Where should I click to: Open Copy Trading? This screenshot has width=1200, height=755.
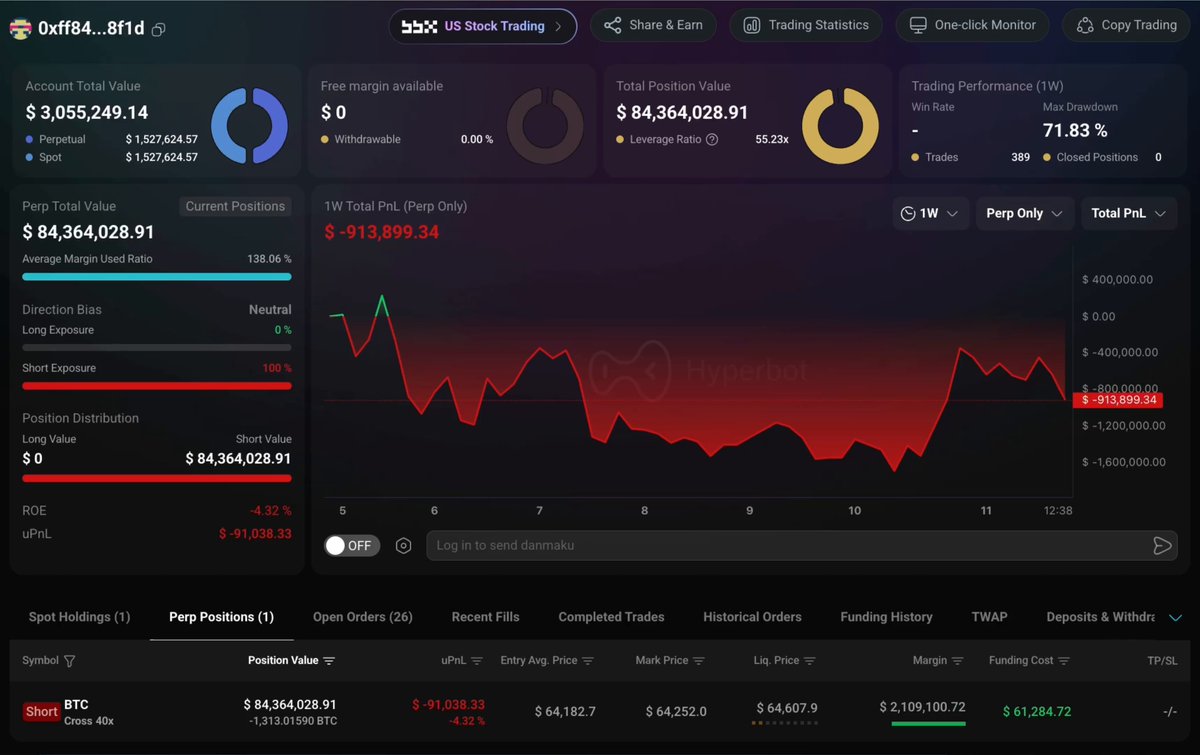(x=1127, y=26)
